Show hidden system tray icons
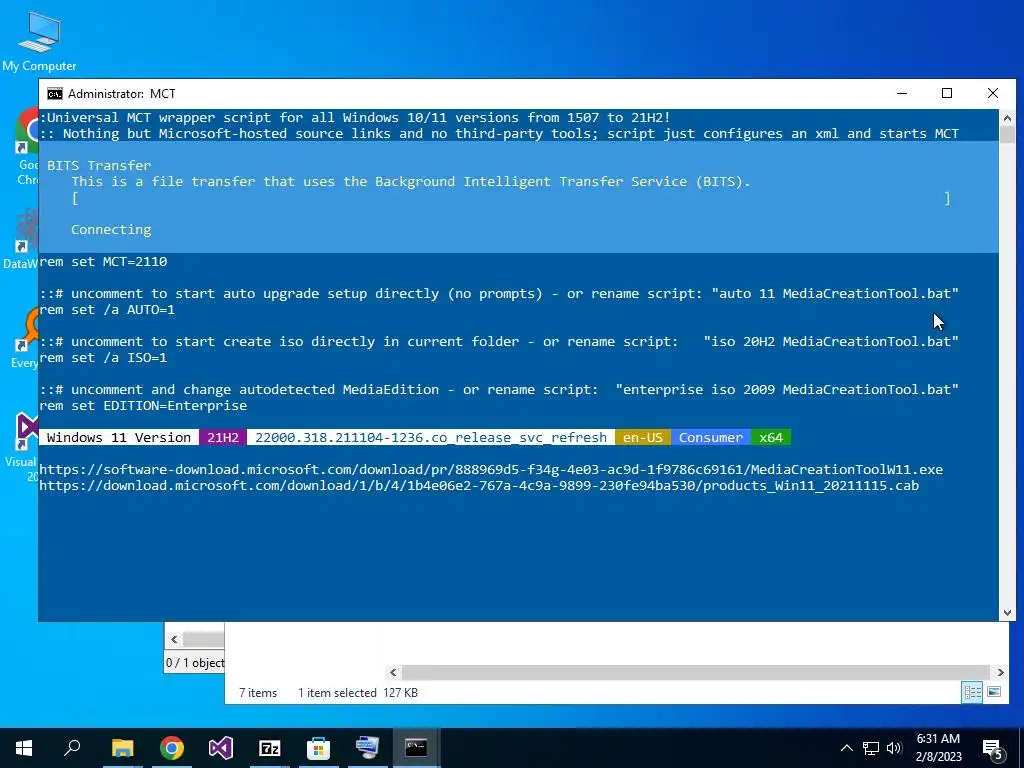Image resolution: width=1024 pixels, height=768 pixels. coord(846,748)
